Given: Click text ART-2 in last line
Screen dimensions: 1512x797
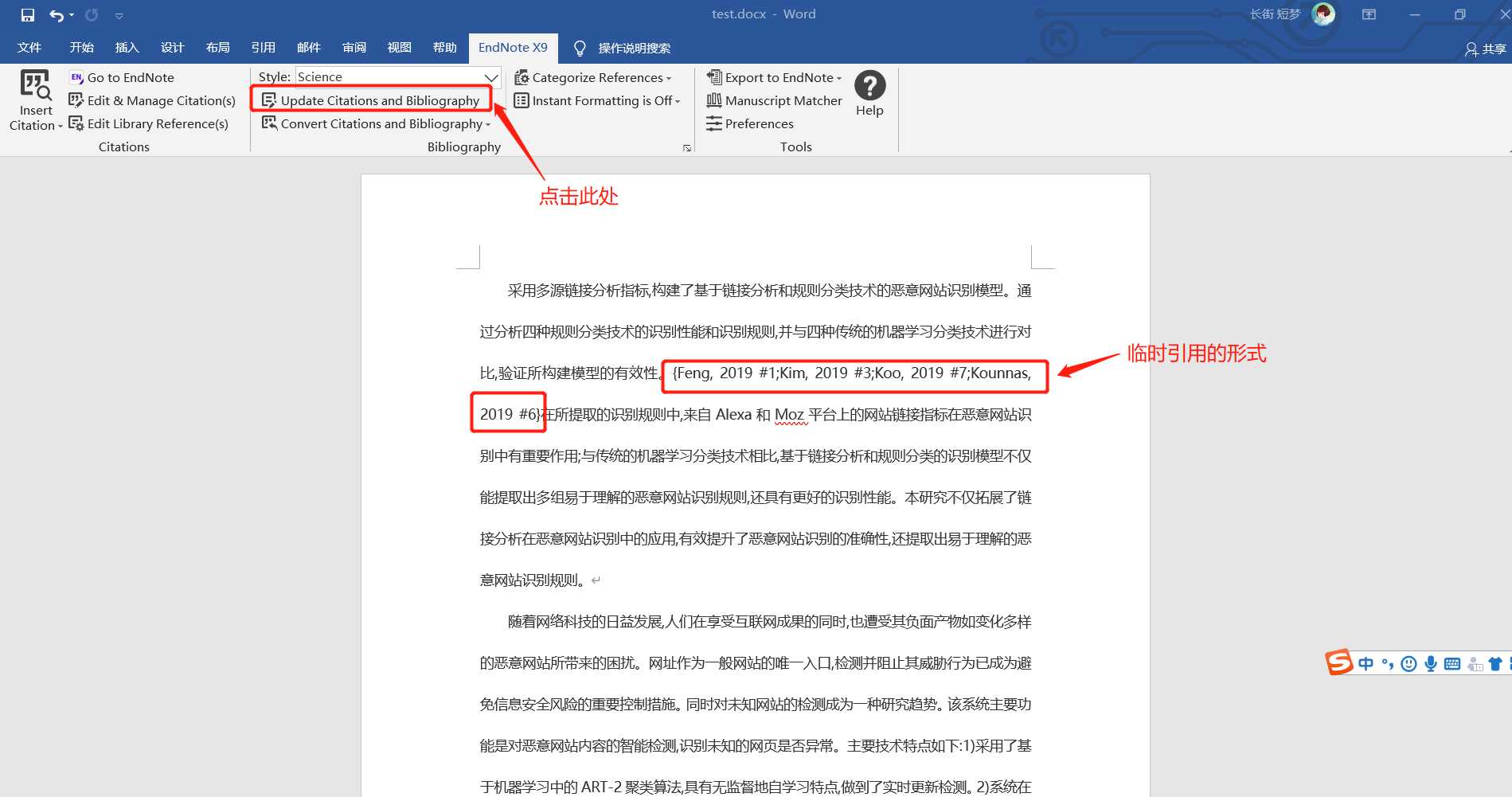Looking at the screenshot, I should click(x=601, y=787).
